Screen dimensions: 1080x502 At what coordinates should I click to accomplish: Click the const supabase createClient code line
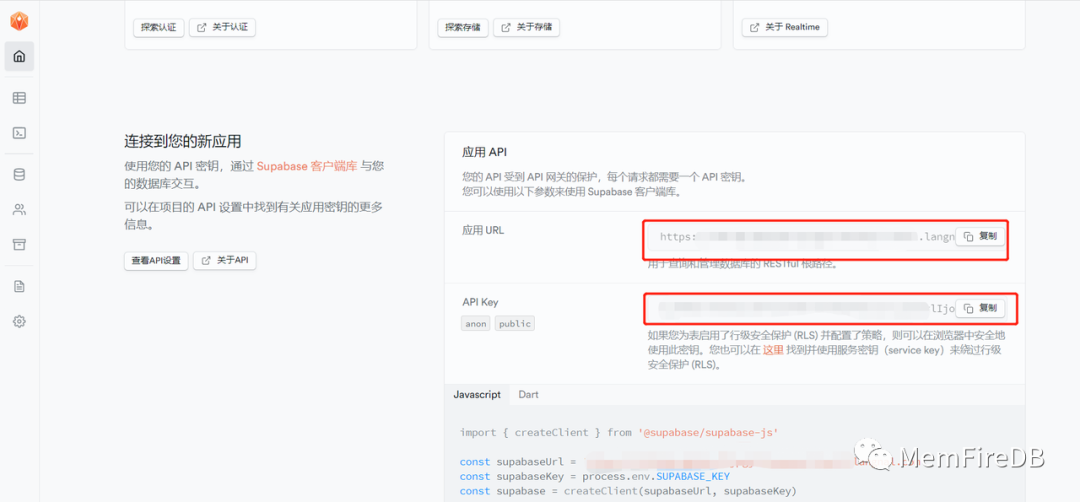627,491
